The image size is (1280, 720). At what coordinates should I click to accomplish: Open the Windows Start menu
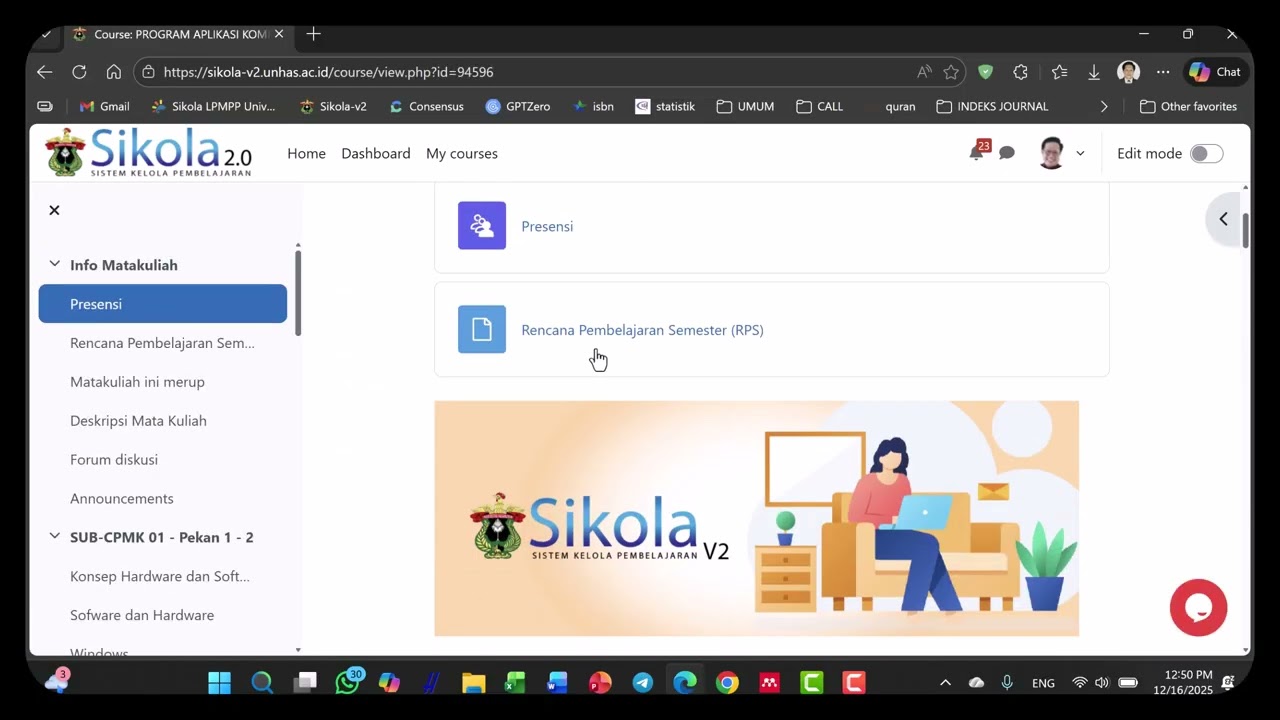pos(219,683)
